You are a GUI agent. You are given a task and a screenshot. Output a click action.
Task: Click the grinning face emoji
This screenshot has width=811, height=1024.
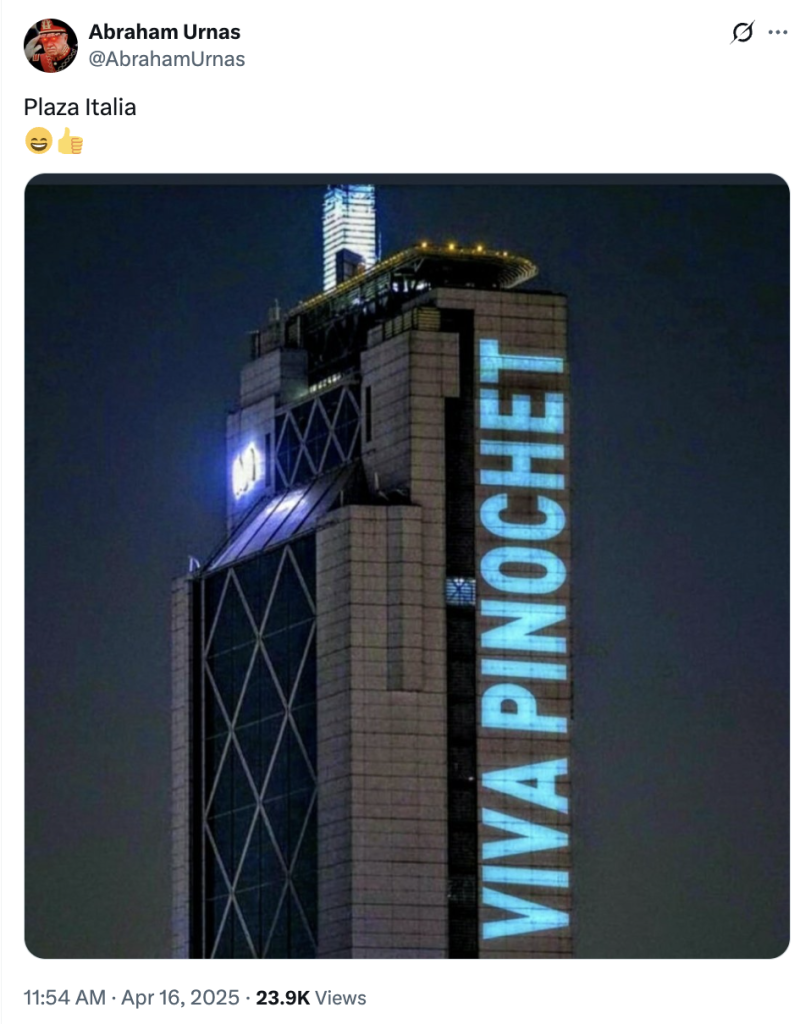[x=39, y=140]
